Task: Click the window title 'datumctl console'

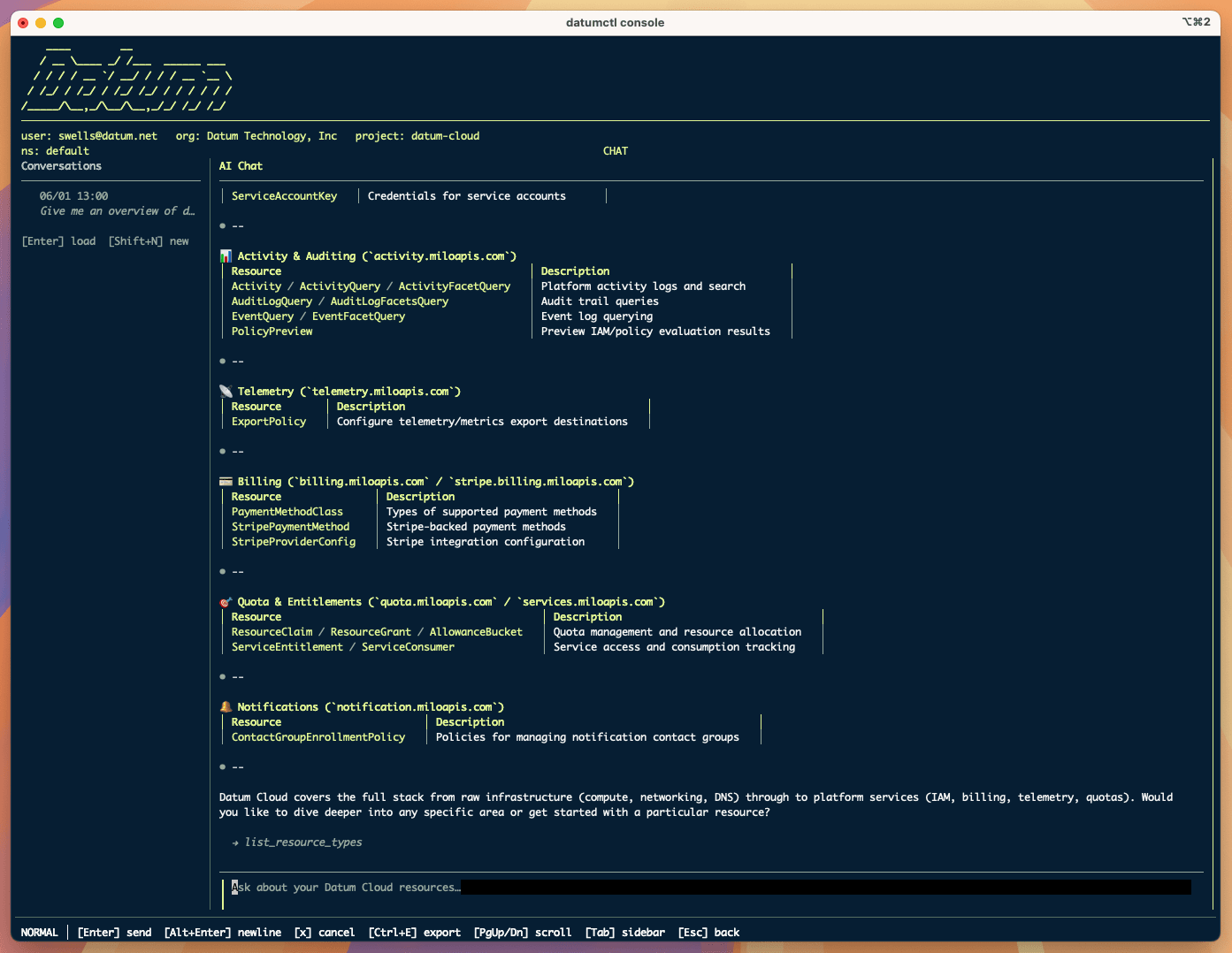Action: [616, 23]
